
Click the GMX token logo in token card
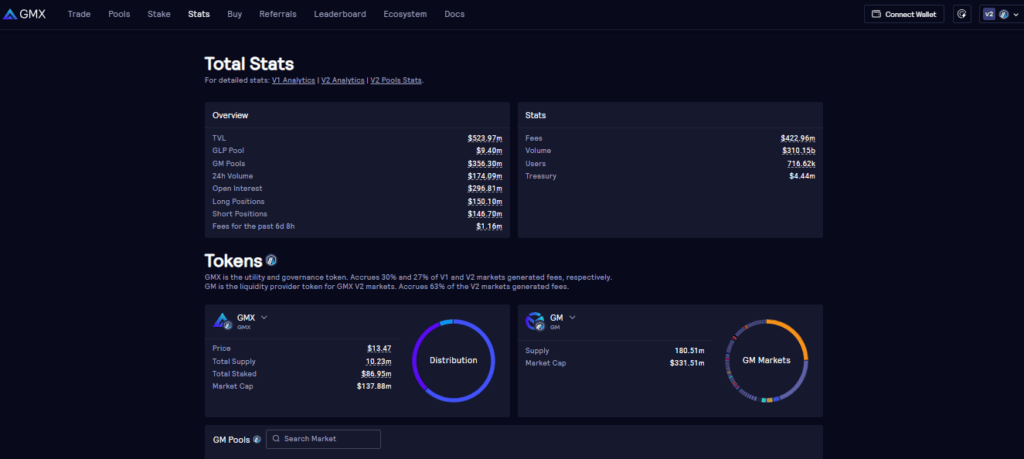tap(223, 321)
